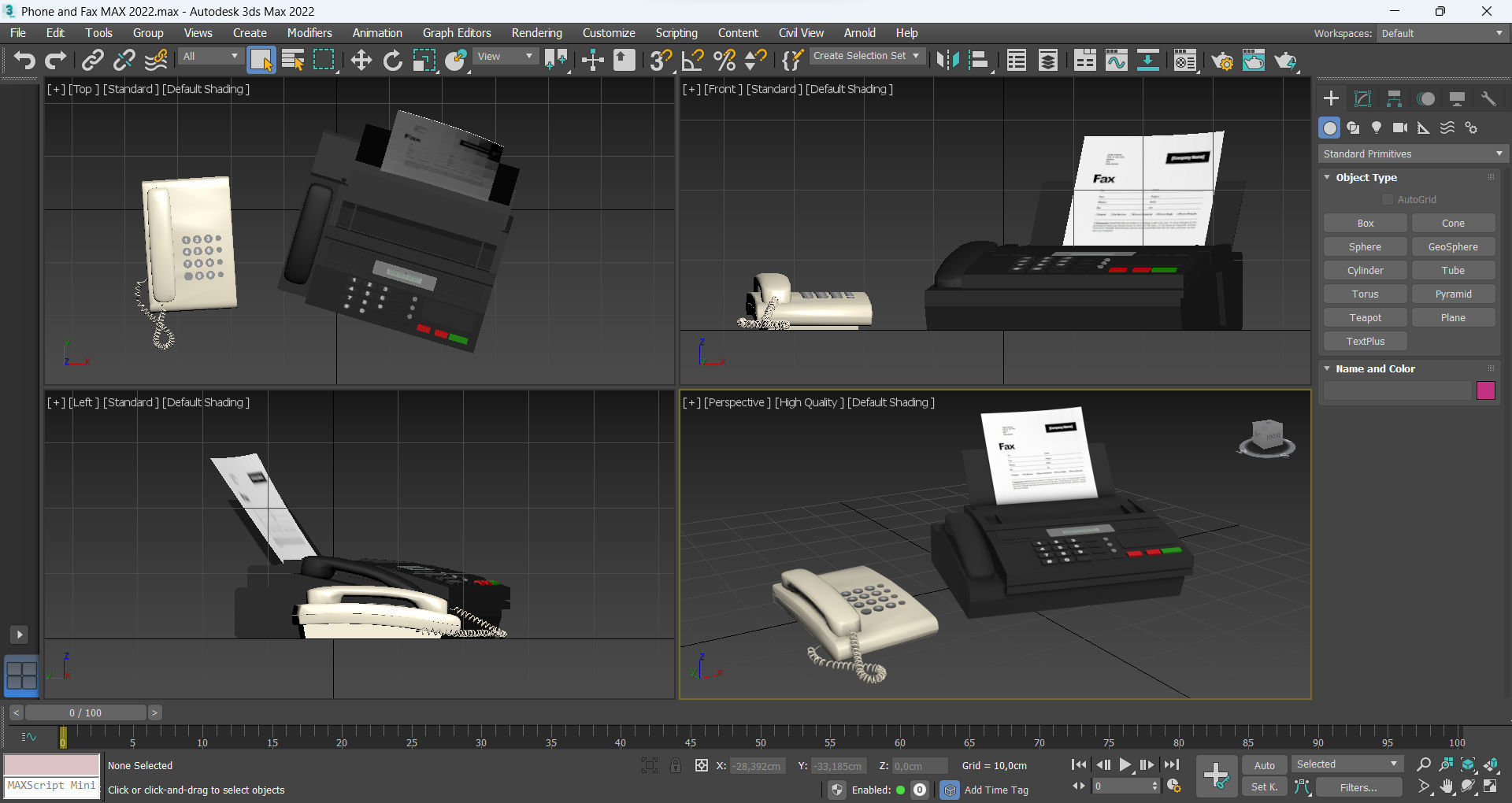
Task: Open the Rendered Frame Window icon
Action: [1254, 60]
